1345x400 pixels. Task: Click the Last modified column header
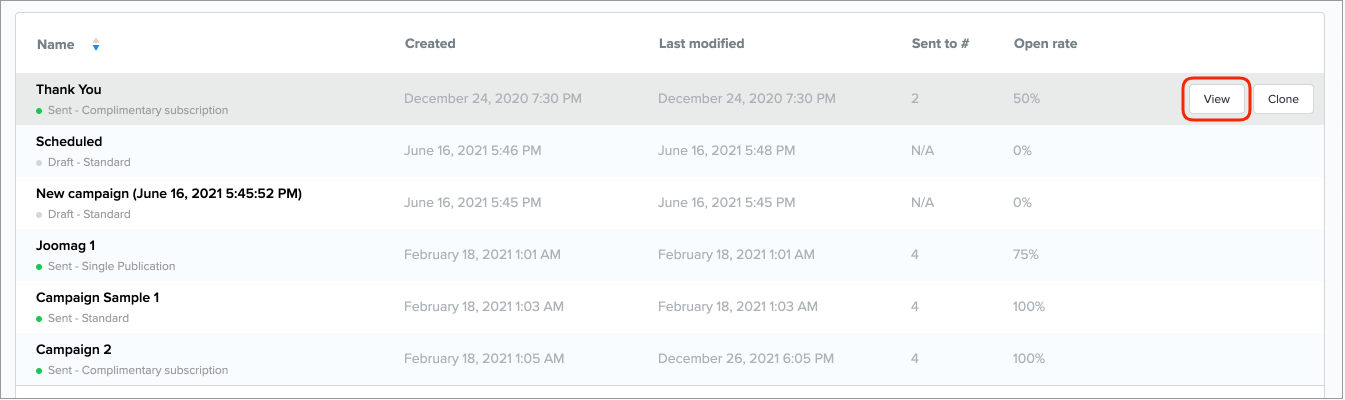701,44
